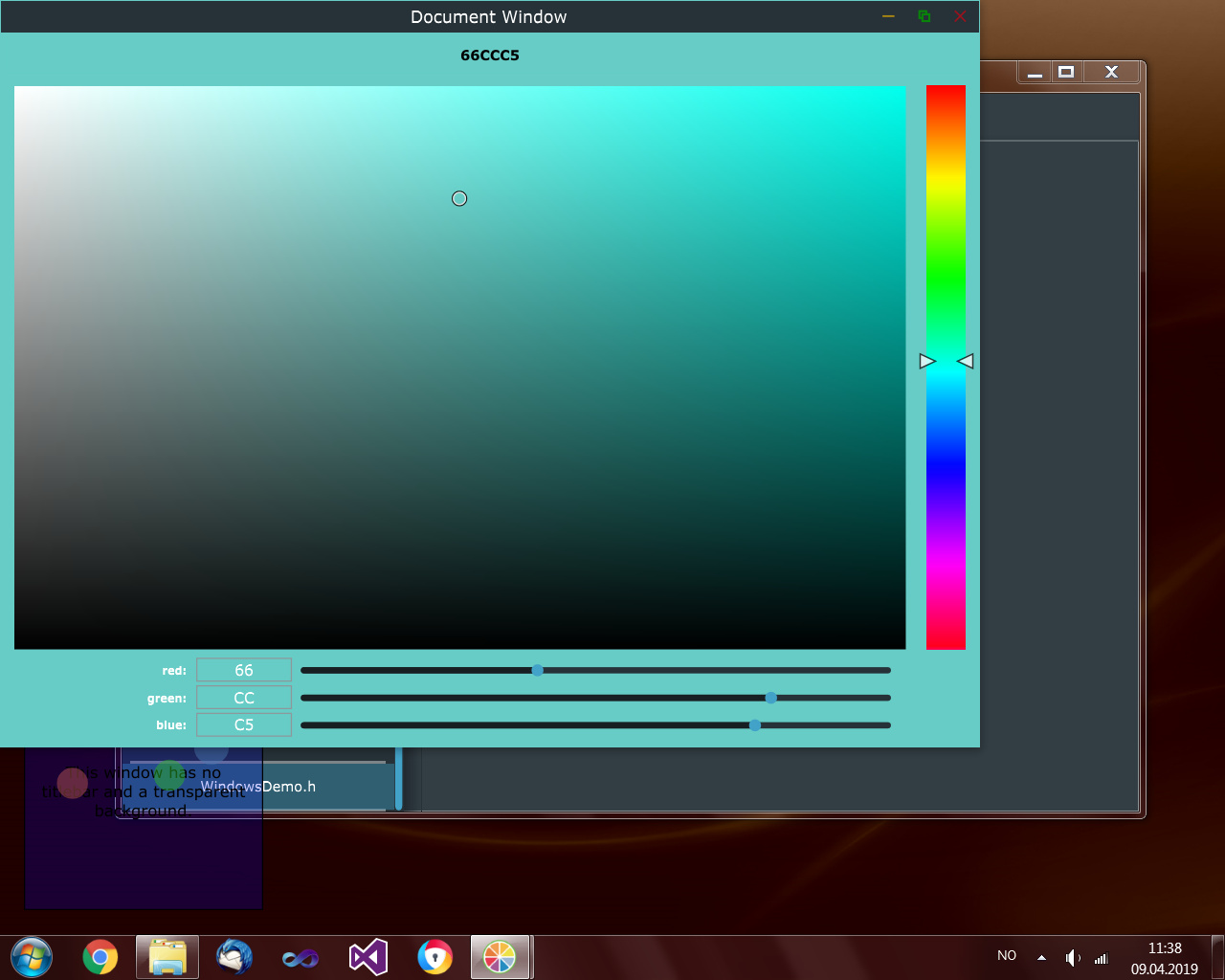Click the hue marker arrow on the hue bar
1225x980 pixels.
(x=927, y=361)
